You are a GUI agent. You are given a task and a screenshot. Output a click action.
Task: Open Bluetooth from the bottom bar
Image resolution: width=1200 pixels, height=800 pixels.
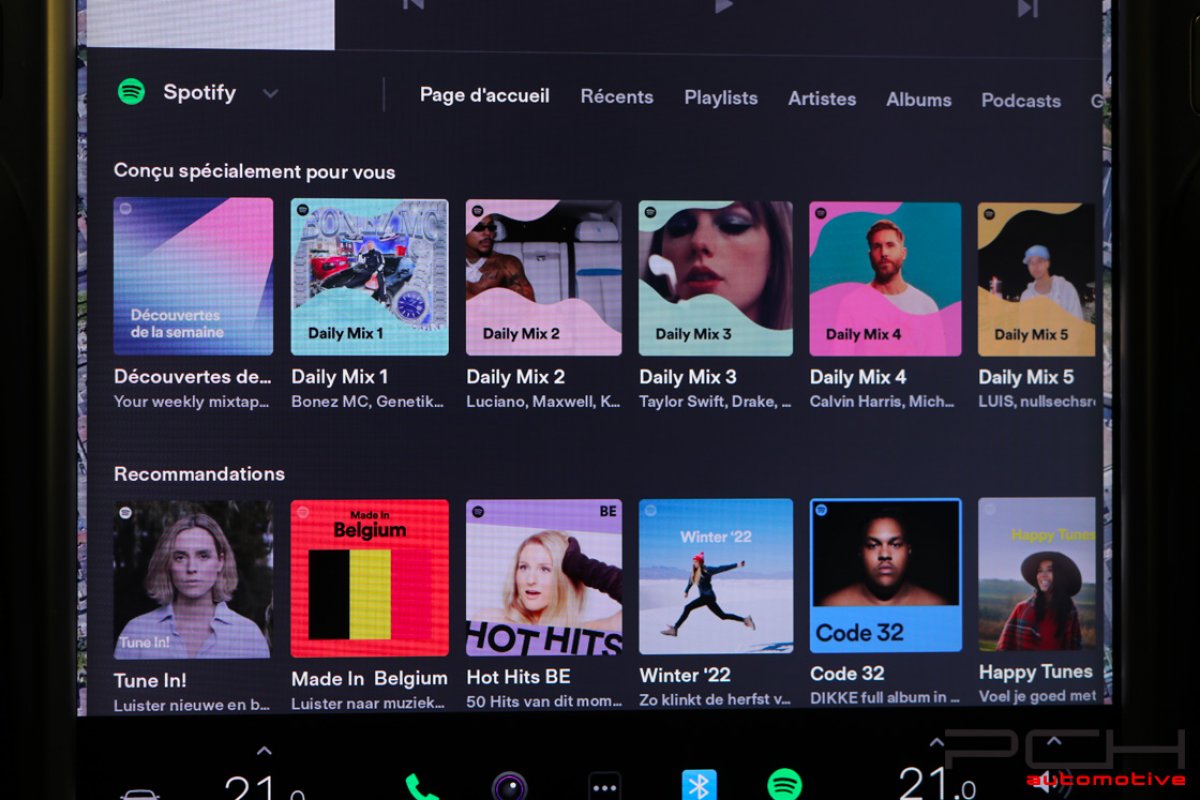[699, 786]
